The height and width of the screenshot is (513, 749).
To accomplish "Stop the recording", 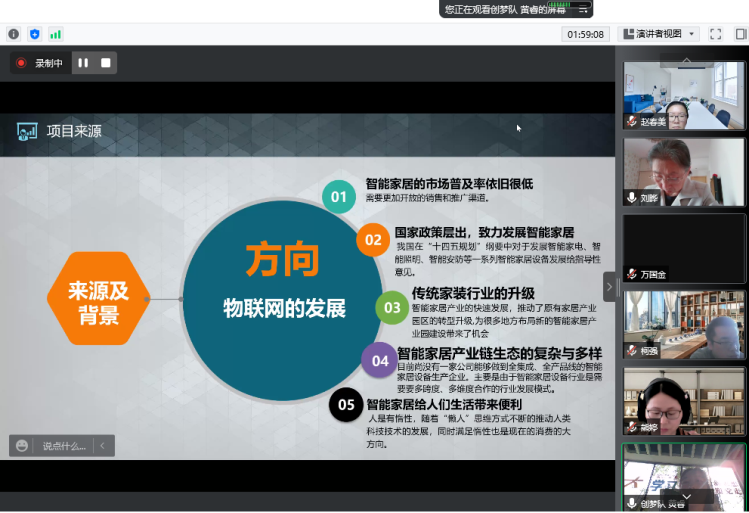I will 105,63.
